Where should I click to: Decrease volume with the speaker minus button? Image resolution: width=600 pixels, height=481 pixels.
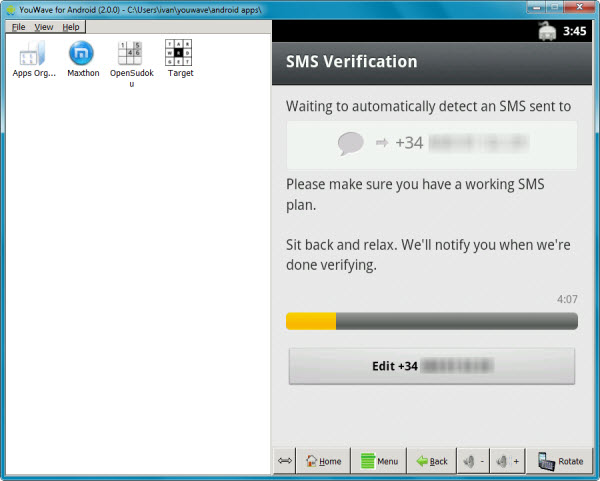[x=472, y=461]
